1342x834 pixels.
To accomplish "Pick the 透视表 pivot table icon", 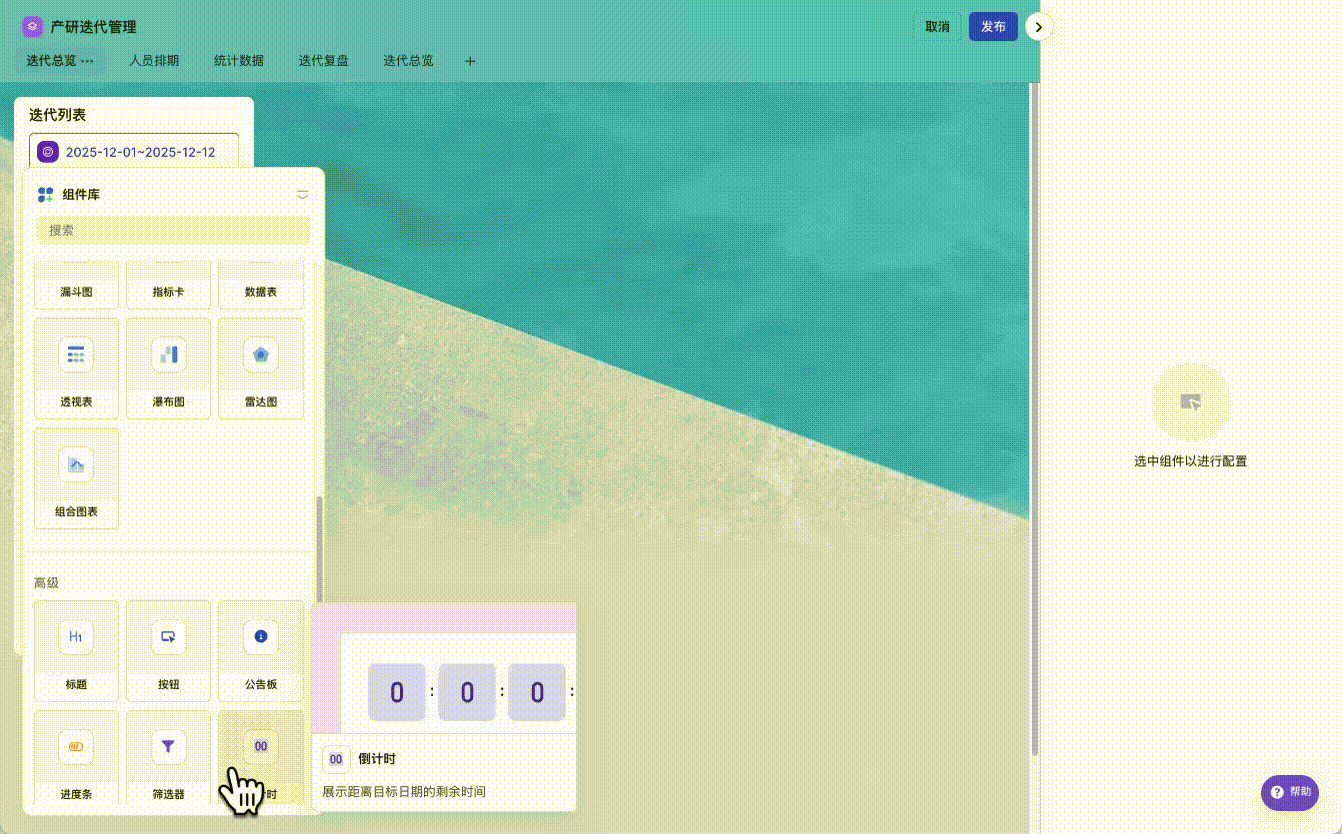I will (x=76, y=354).
